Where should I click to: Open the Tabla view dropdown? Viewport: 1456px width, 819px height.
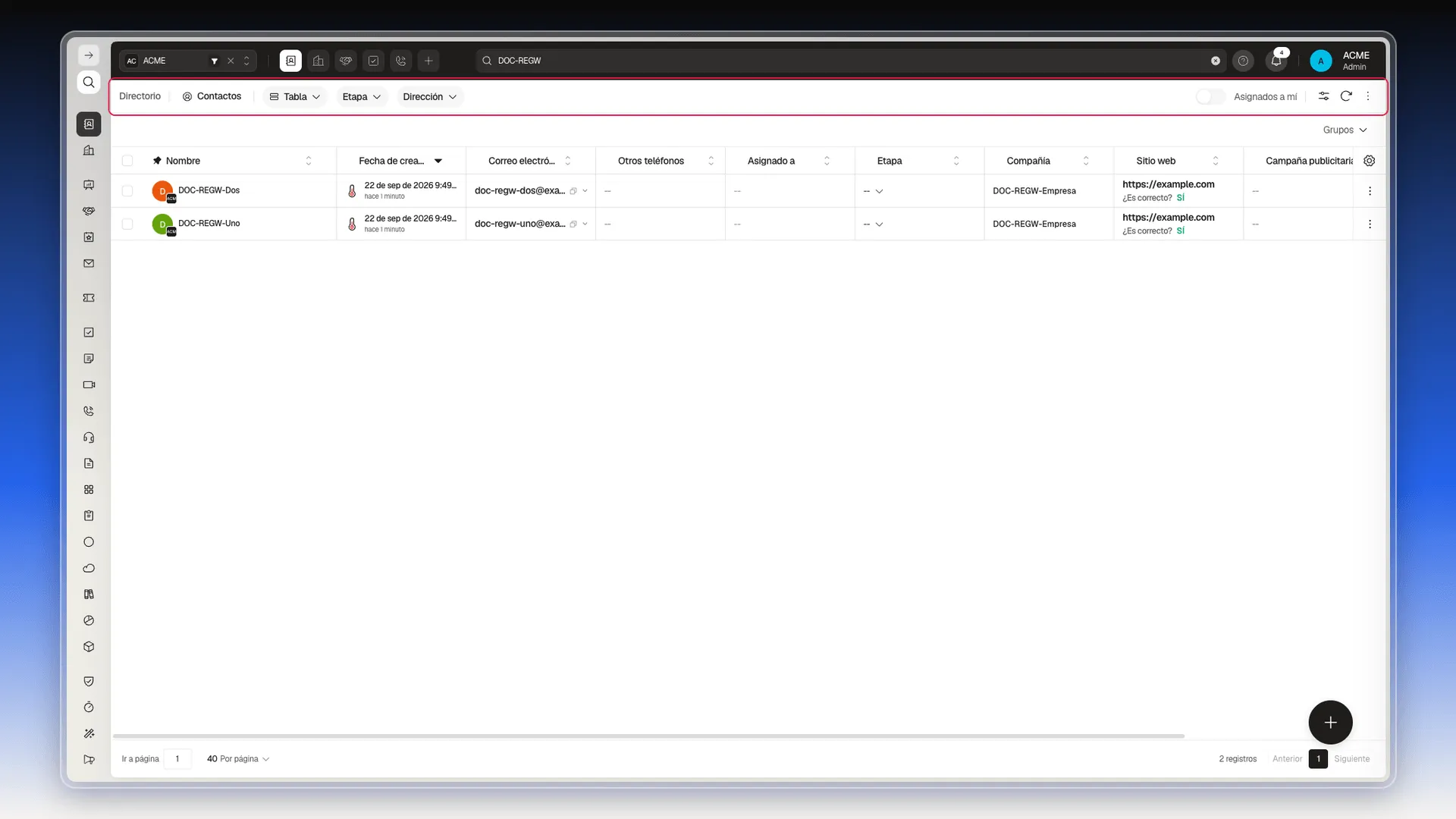pyautogui.click(x=295, y=96)
